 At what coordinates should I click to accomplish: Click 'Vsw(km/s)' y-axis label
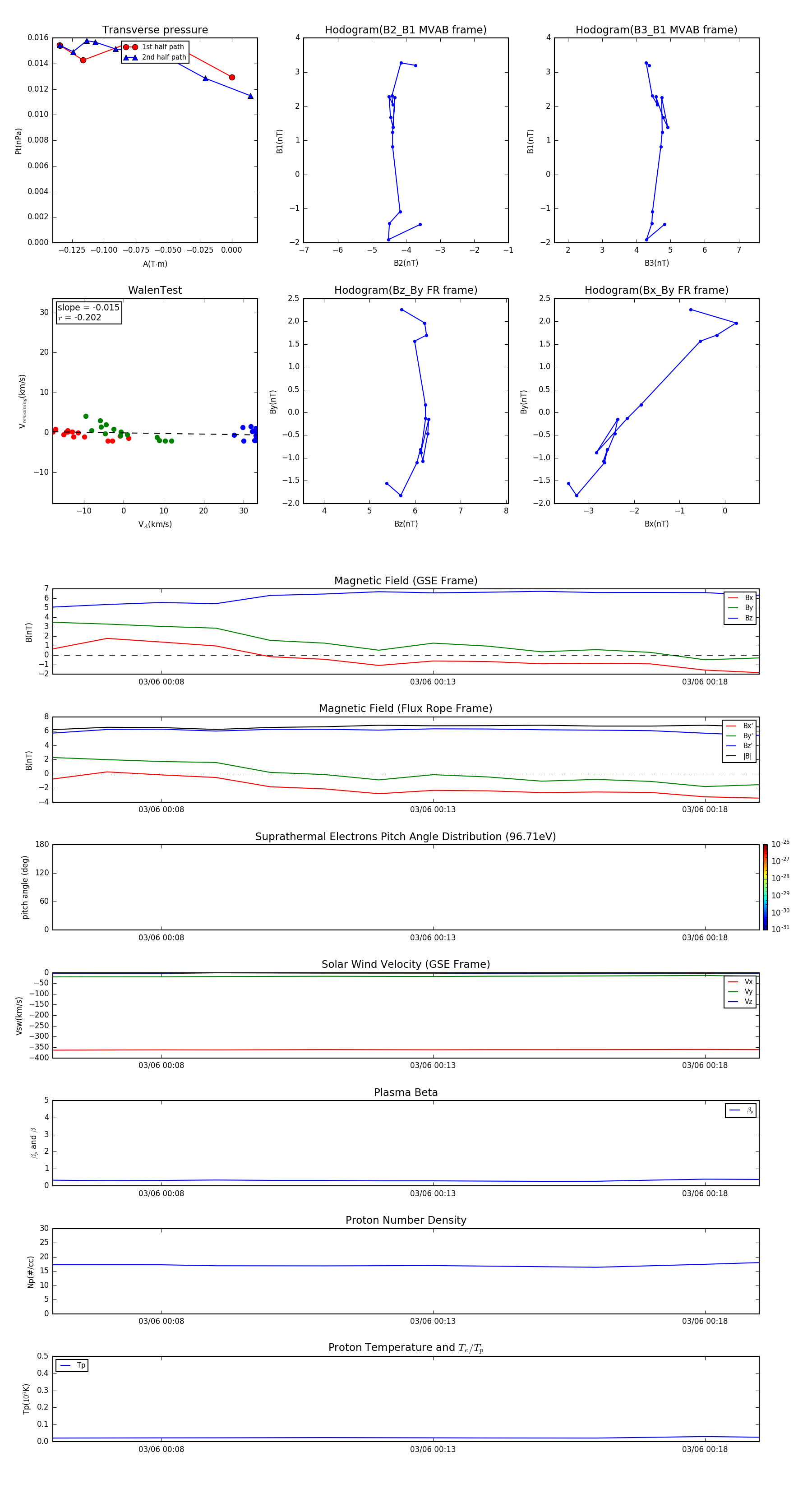pyautogui.click(x=18, y=1016)
